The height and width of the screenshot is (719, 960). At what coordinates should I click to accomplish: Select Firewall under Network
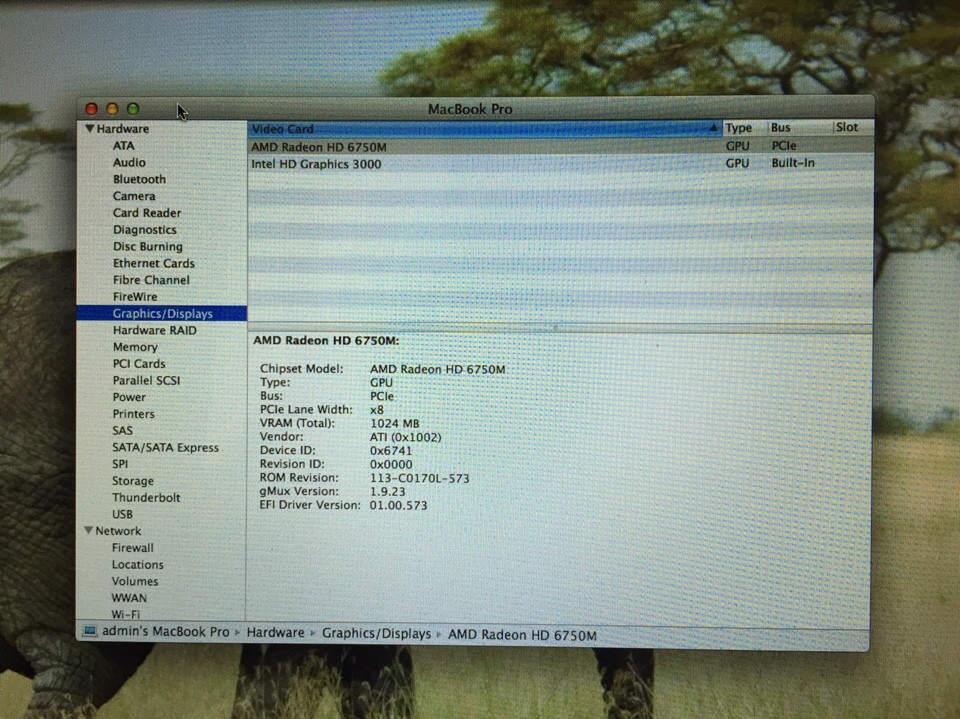[x=132, y=548]
